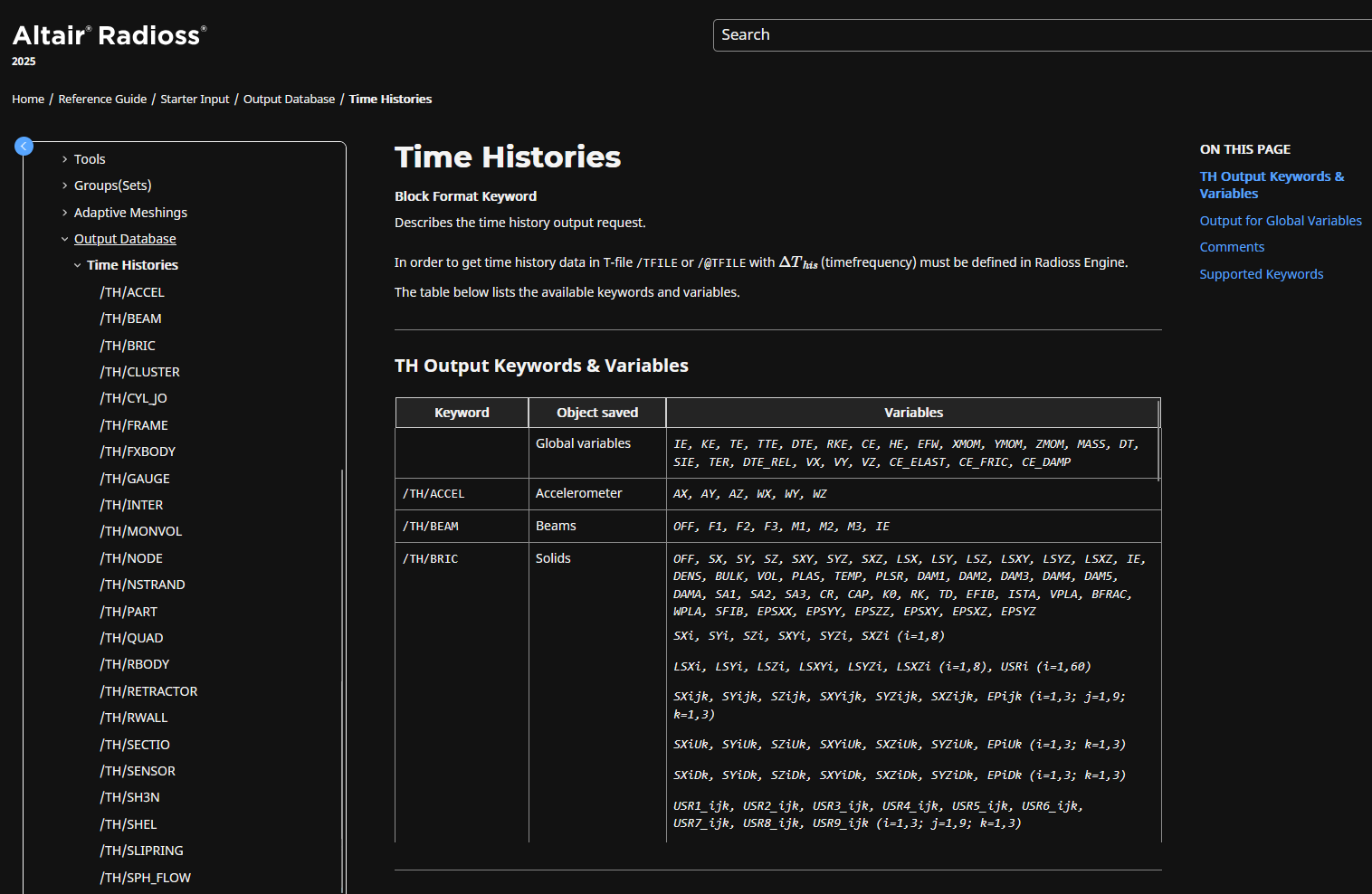The height and width of the screenshot is (894, 1372).
Task: Click the /TH/ACCEL keyword table cell
Action: (462, 494)
